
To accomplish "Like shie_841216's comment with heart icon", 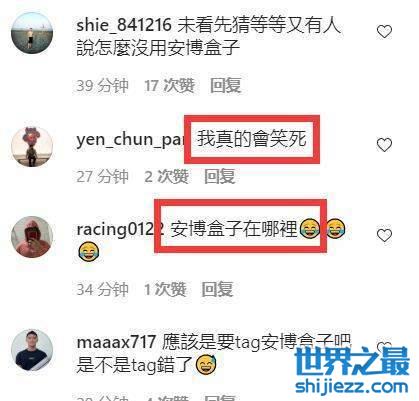I will click(x=384, y=32).
